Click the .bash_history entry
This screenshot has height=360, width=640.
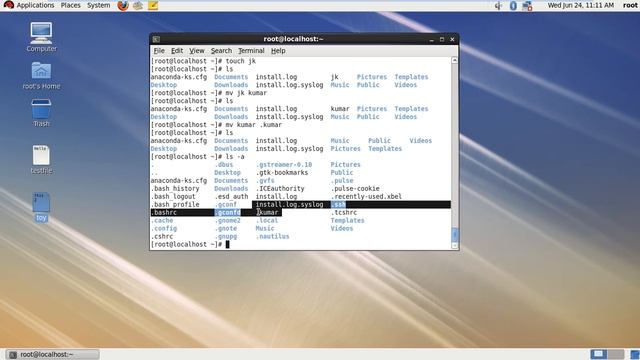175,188
